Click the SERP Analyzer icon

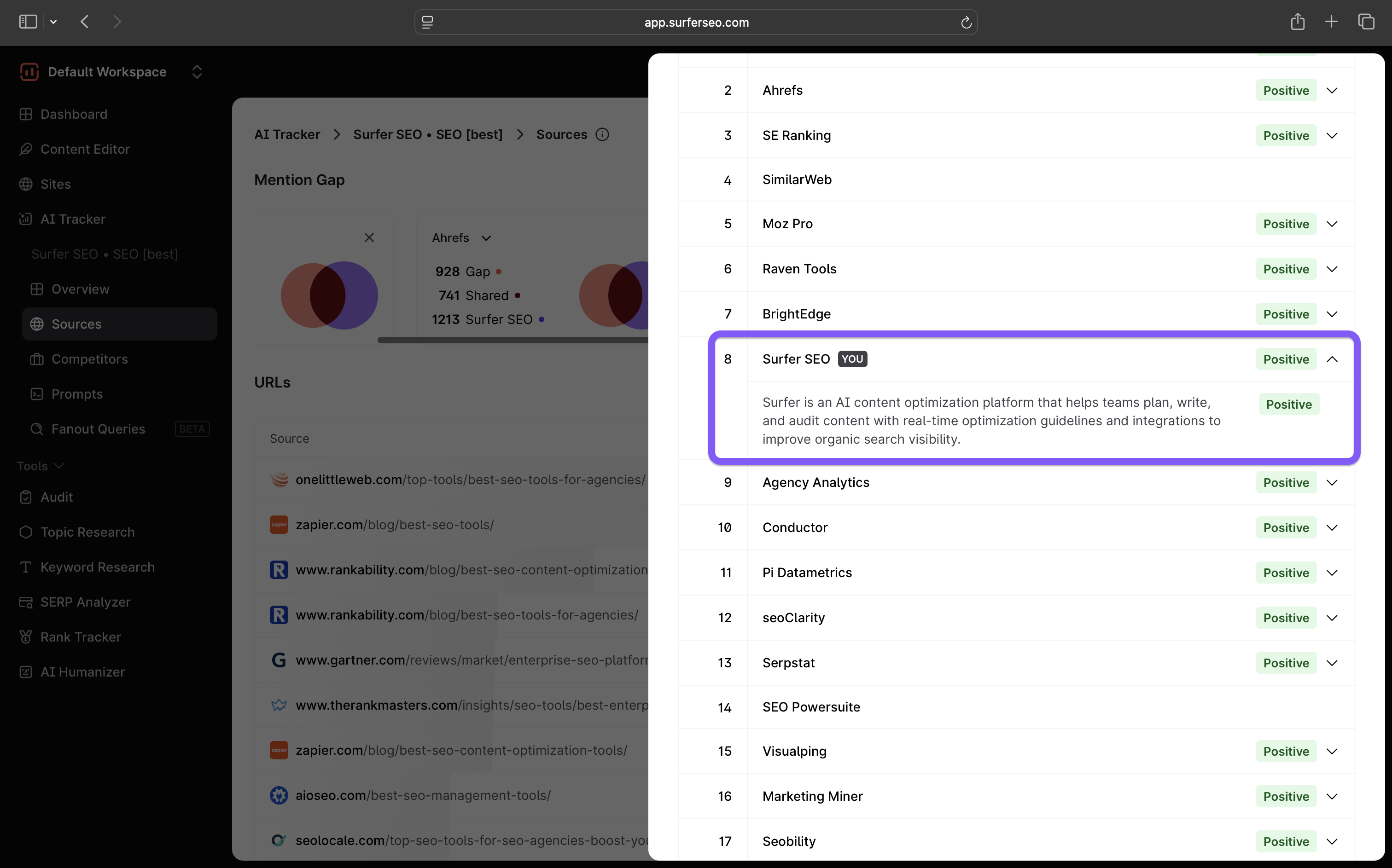(25, 602)
